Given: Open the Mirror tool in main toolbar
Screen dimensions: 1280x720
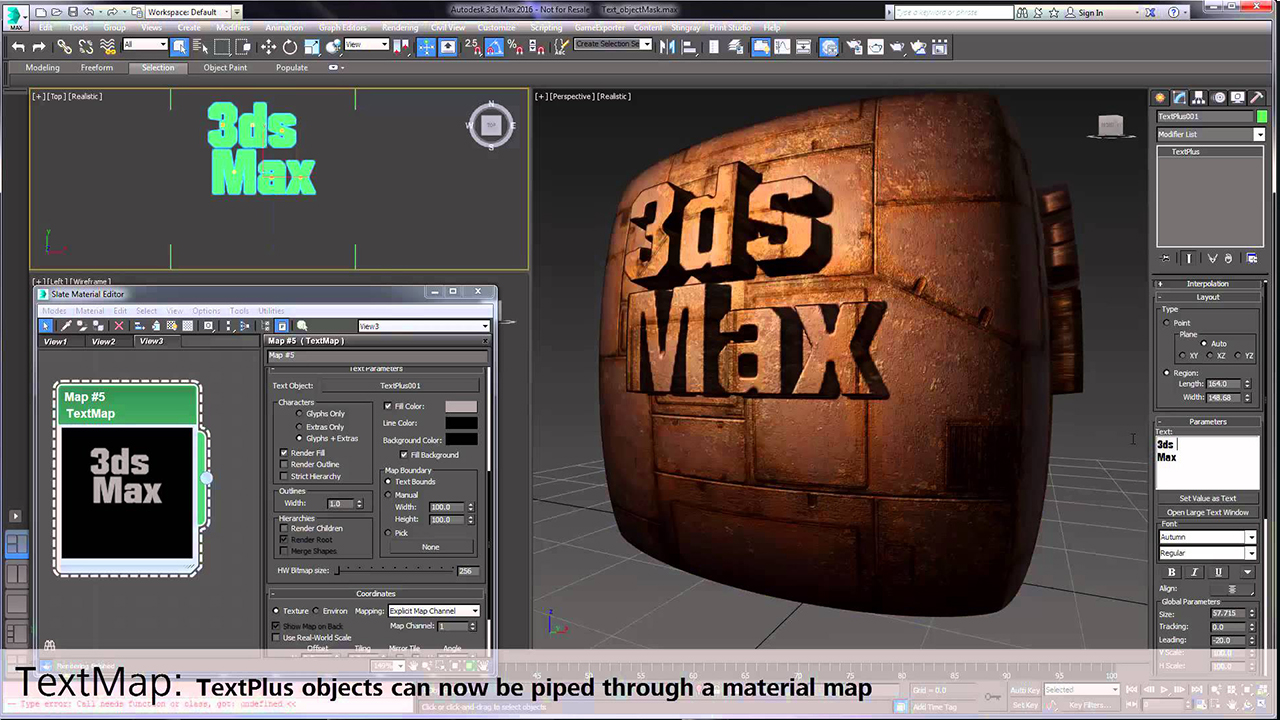Looking at the screenshot, I should point(669,47).
